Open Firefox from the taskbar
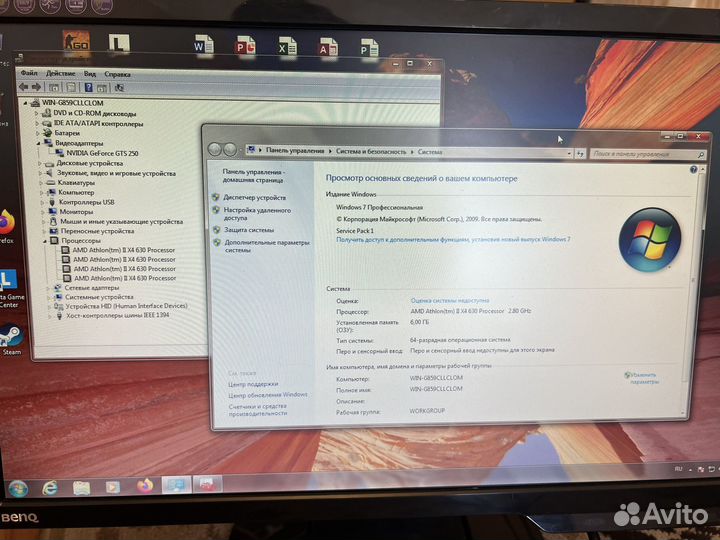The height and width of the screenshot is (540, 720). 145,485
